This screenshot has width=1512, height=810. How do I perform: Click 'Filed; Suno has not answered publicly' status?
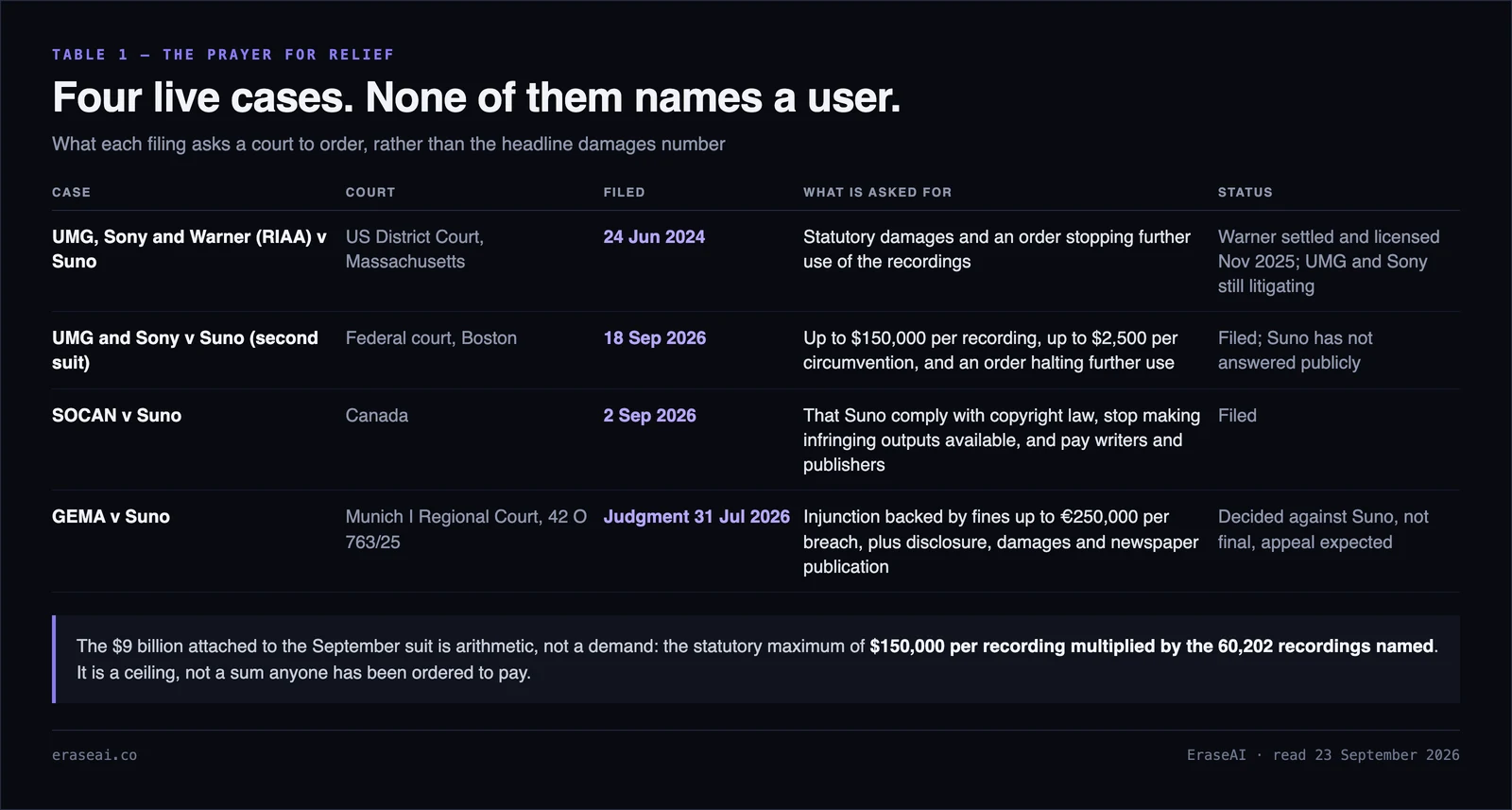point(1296,350)
